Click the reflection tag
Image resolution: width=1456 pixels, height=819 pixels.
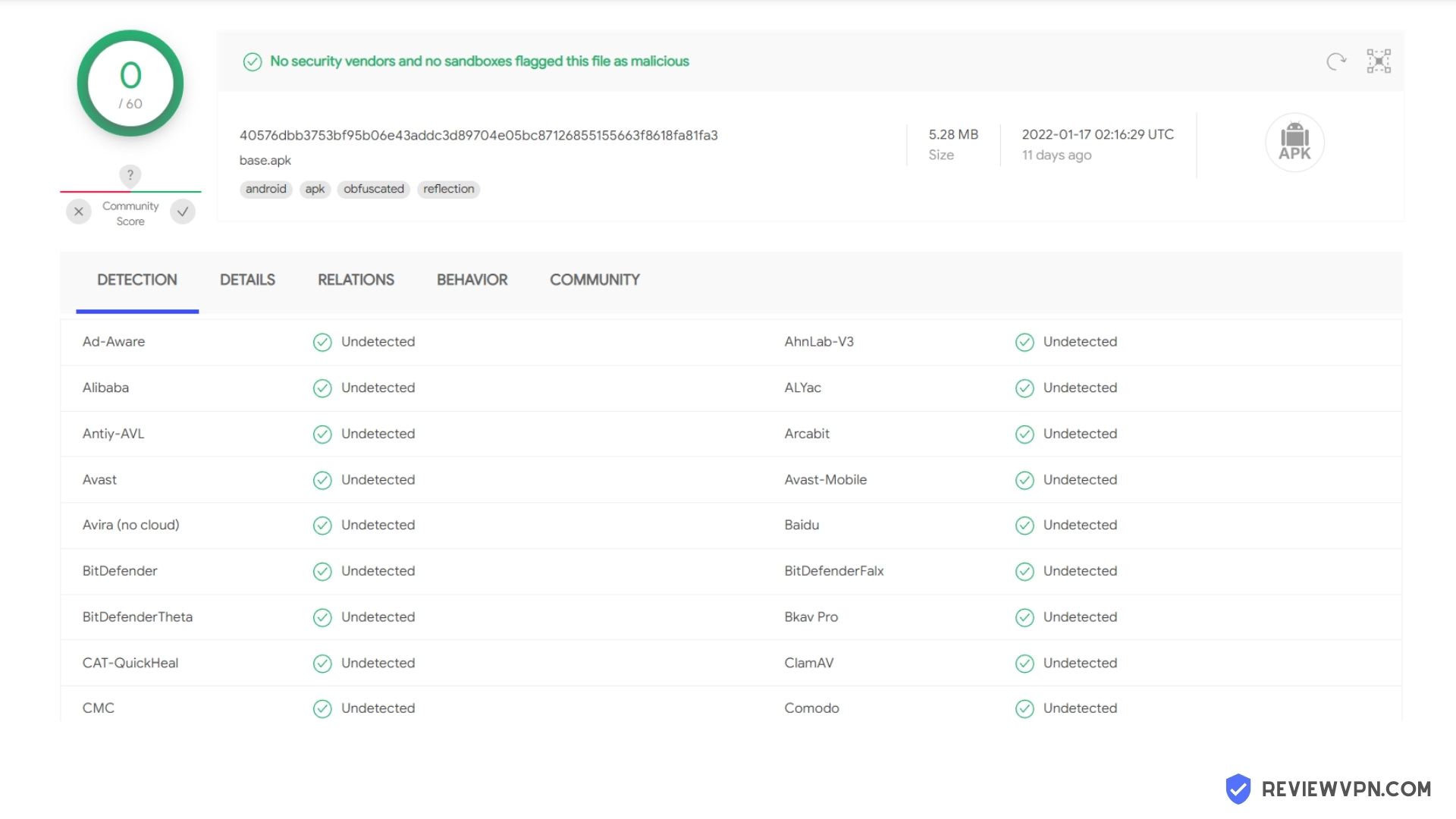448,189
